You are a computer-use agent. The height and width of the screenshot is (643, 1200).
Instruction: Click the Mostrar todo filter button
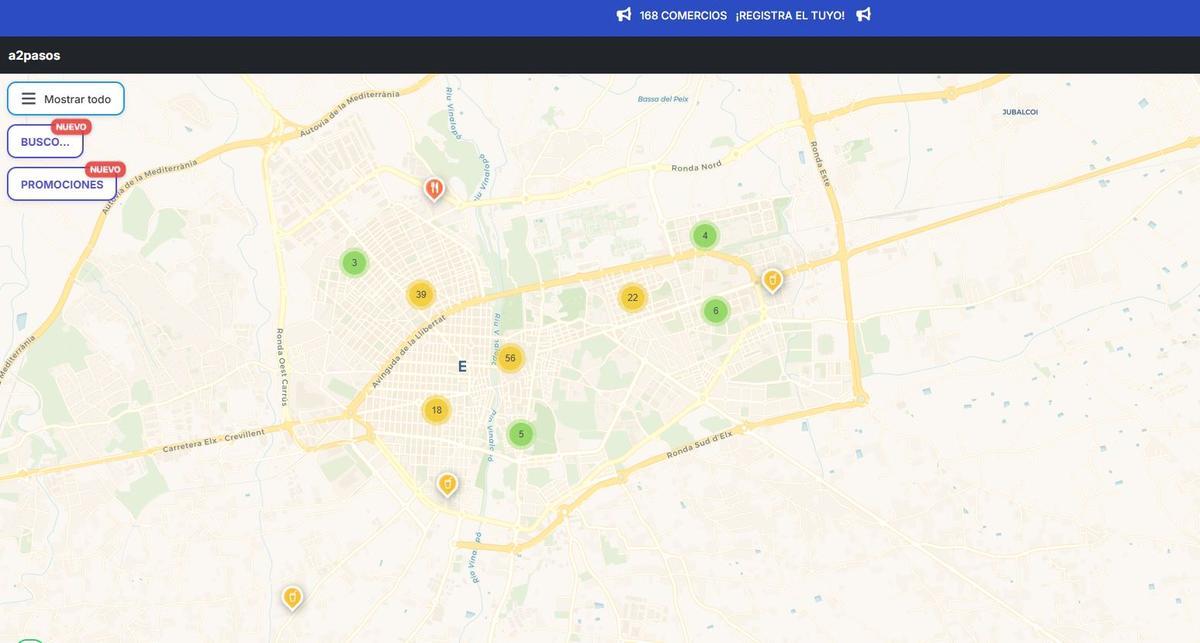(x=64, y=98)
